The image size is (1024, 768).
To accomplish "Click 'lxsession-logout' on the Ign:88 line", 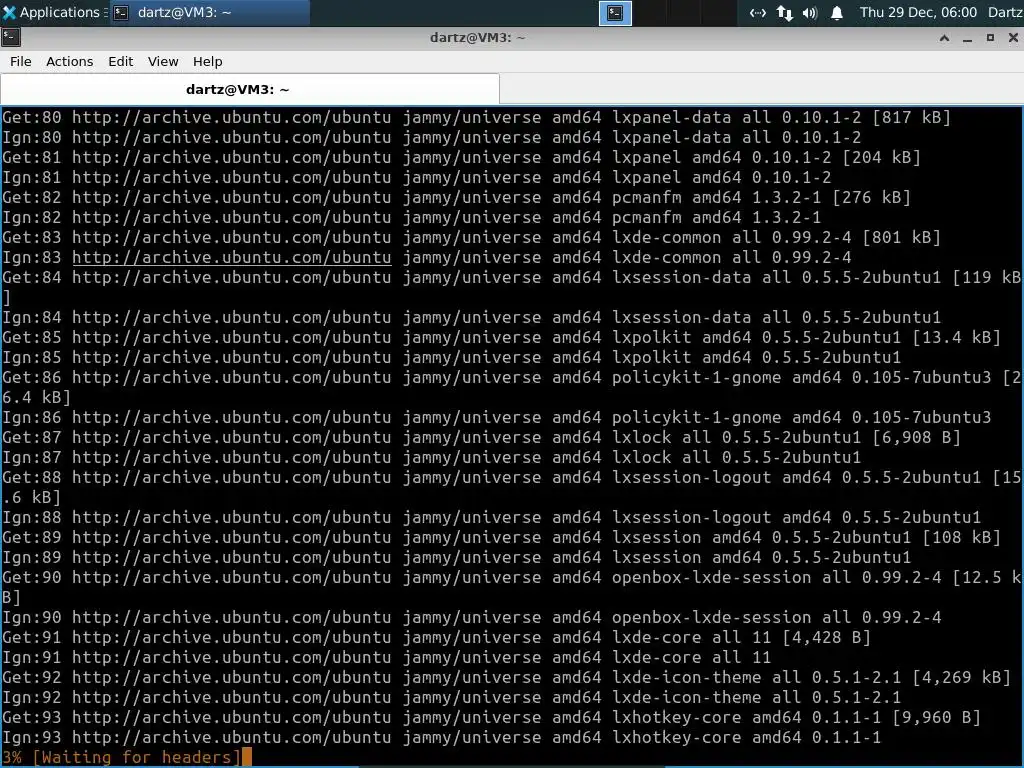I will click(x=691, y=517).
